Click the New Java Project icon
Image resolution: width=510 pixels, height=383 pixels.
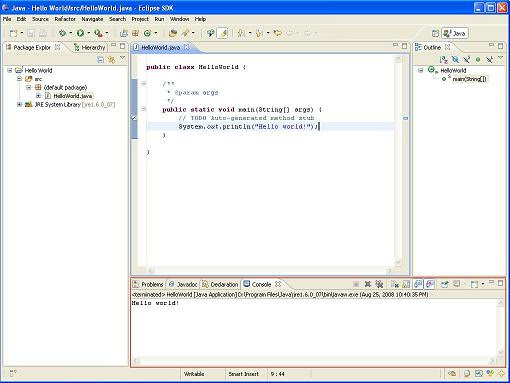(x=124, y=33)
